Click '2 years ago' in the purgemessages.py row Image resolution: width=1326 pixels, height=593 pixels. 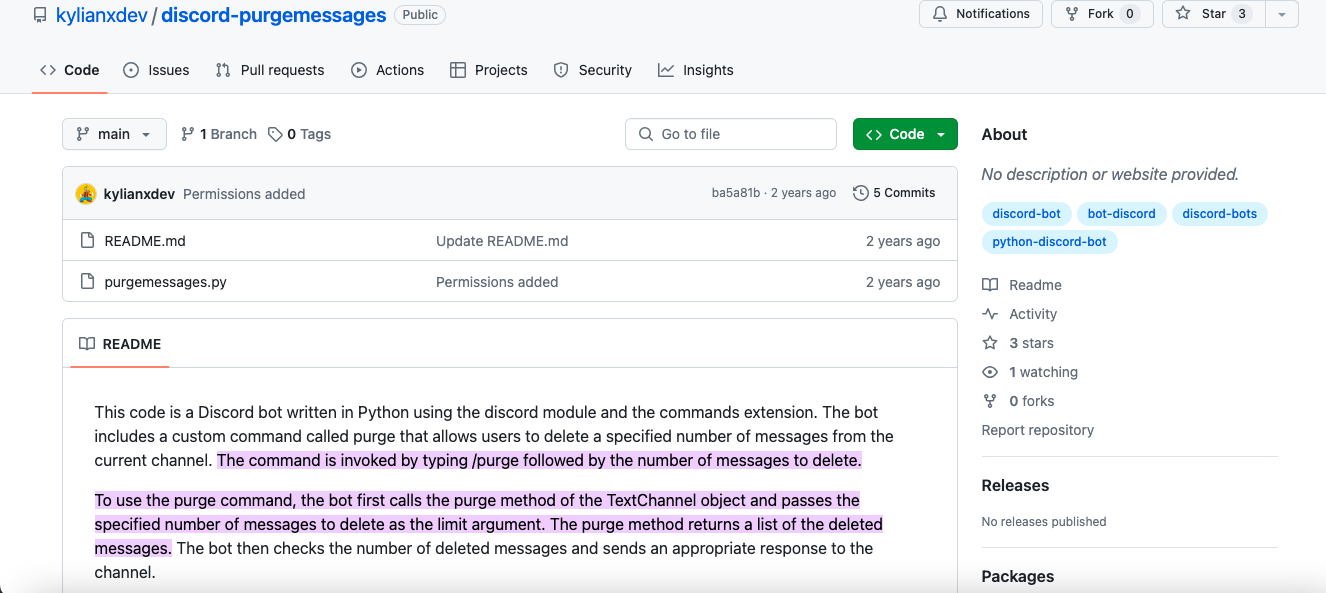[903, 282]
